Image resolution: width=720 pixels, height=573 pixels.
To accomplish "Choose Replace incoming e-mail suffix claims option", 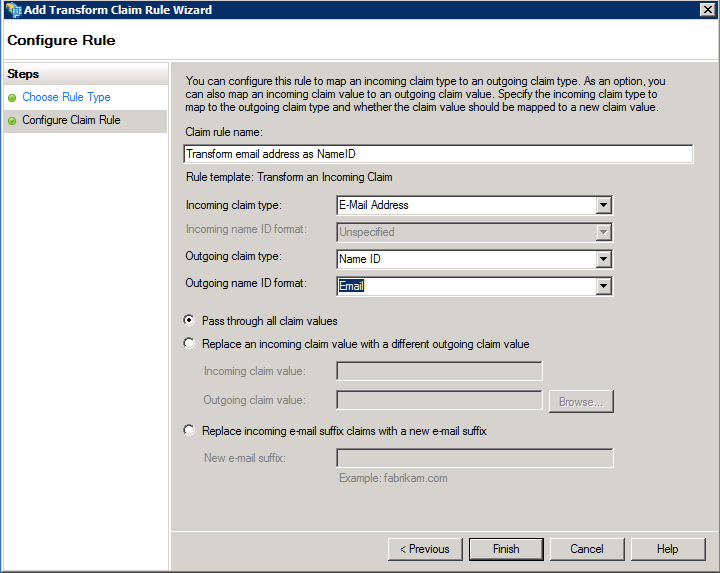I will [x=190, y=431].
